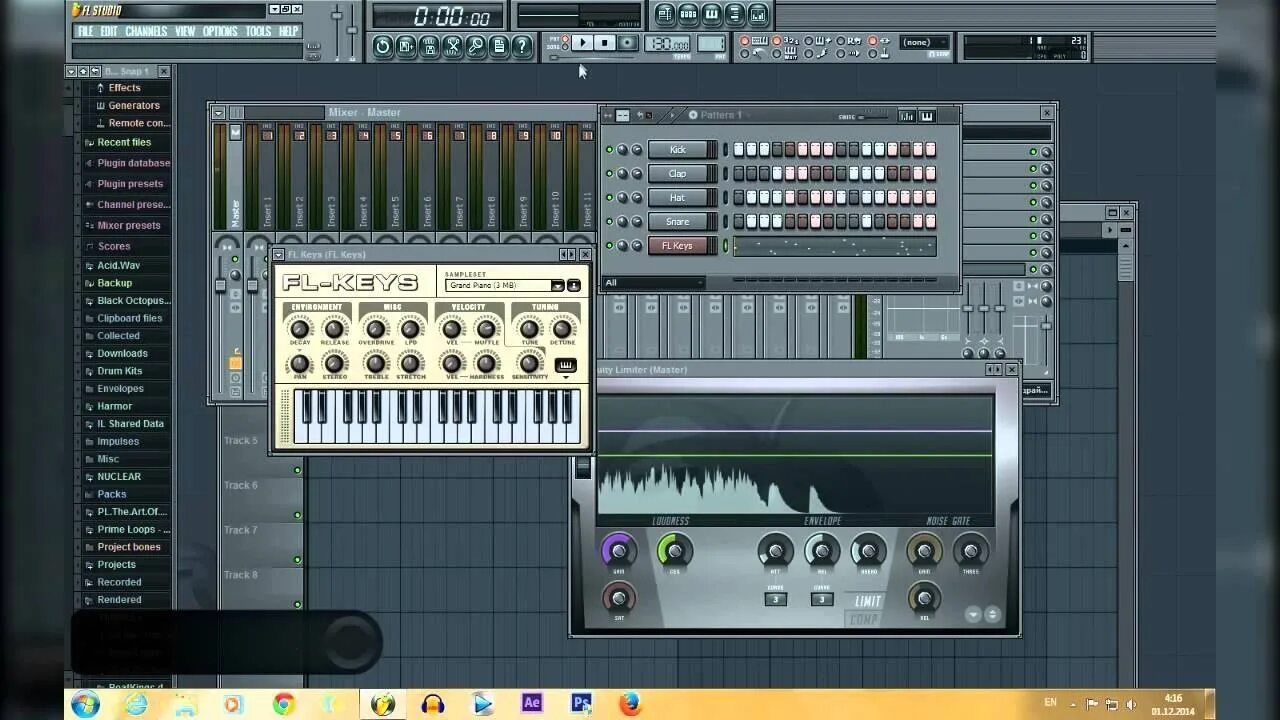Expand the Generators browser folder
Screen dimensions: 1280x720
click(x=133, y=106)
